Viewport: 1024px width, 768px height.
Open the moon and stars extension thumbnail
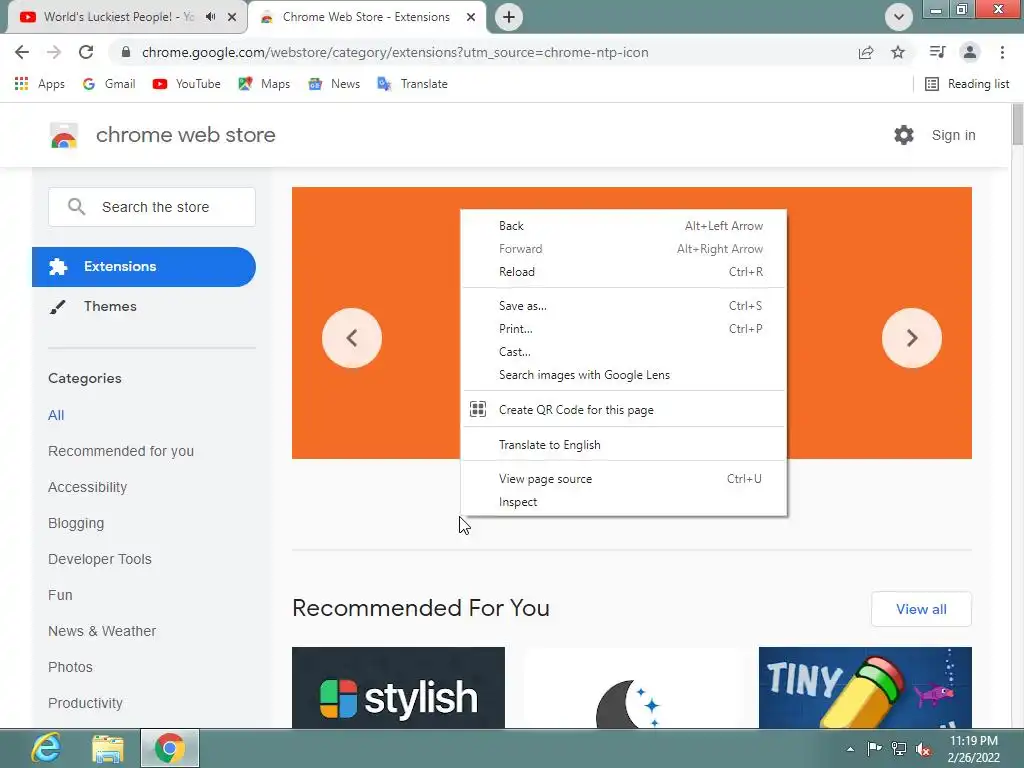coord(632,688)
